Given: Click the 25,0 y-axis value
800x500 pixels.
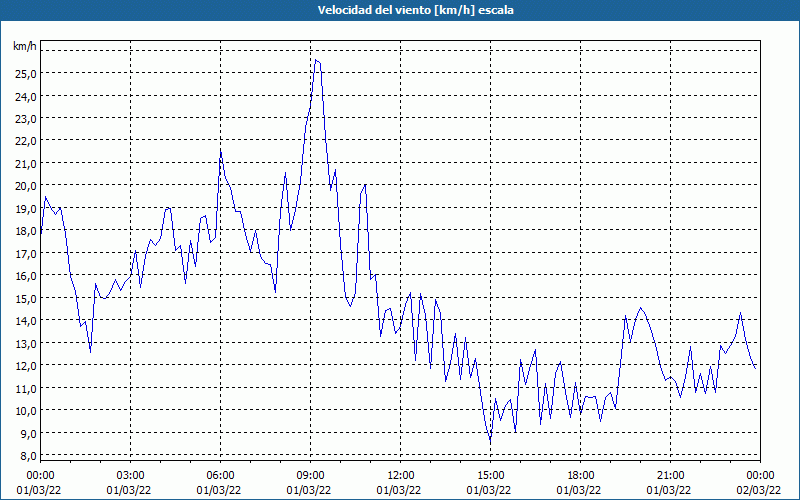Looking at the screenshot, I should pyautogui.click(x=26, y=73).
